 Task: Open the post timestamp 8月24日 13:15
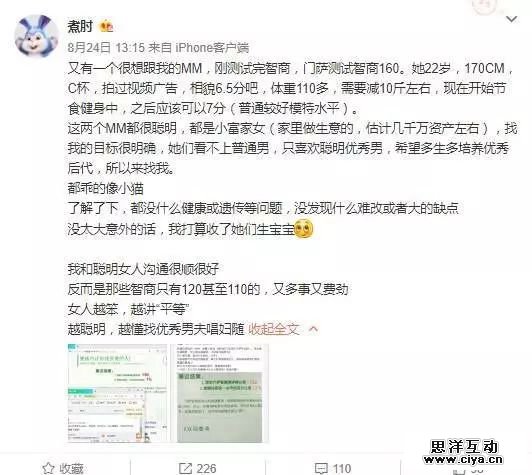[106, 48]
